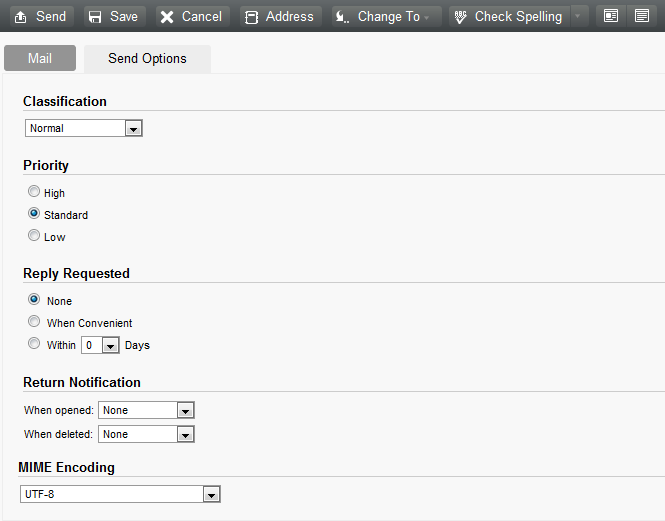Viewport: 665px width, 521px height.
Task: Select reply requested When Convenient
Action: pos(34,322)
